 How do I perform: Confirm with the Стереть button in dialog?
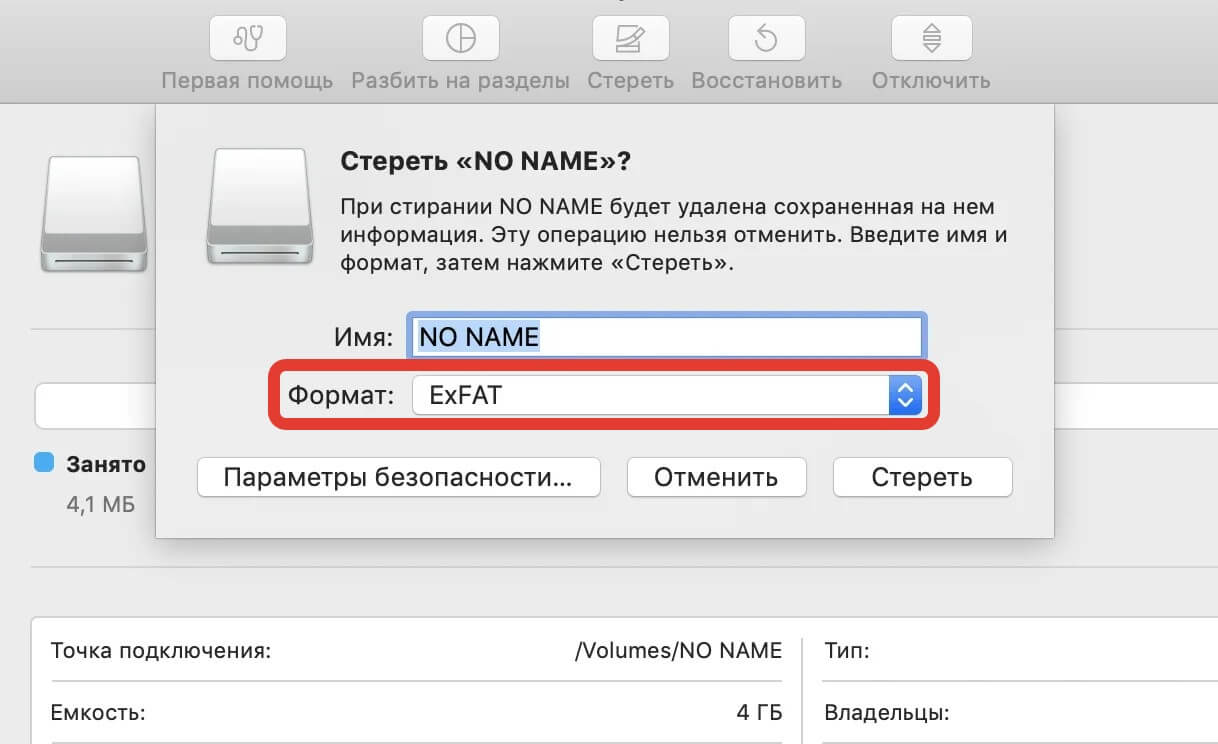922,477
